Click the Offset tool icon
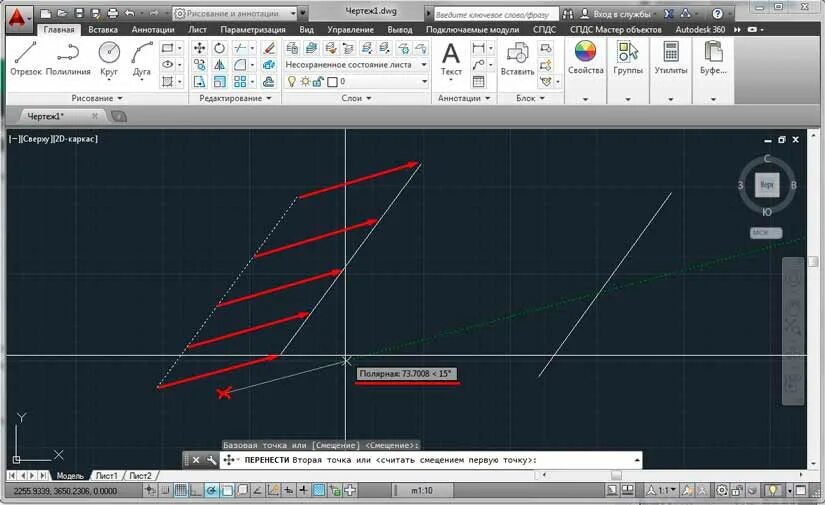This screenshot has height=505, width=825. click(269, 82)
